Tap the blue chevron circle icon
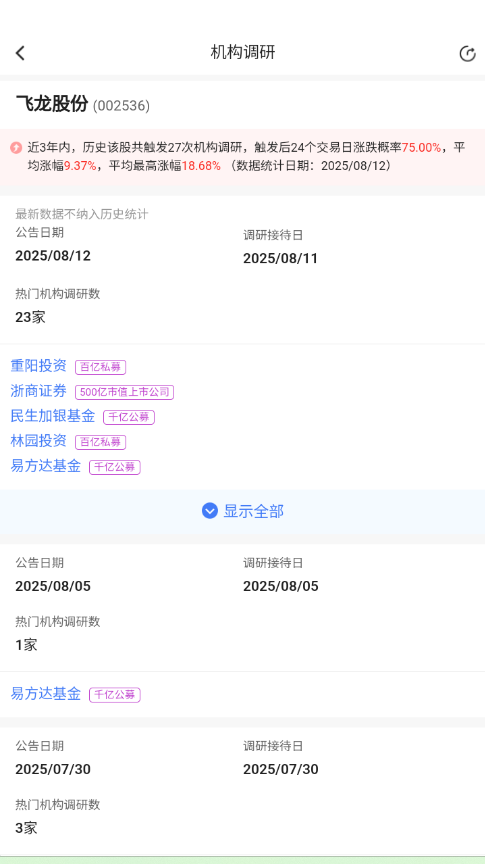This screenshot has width=485, height=864. [209, 511]
